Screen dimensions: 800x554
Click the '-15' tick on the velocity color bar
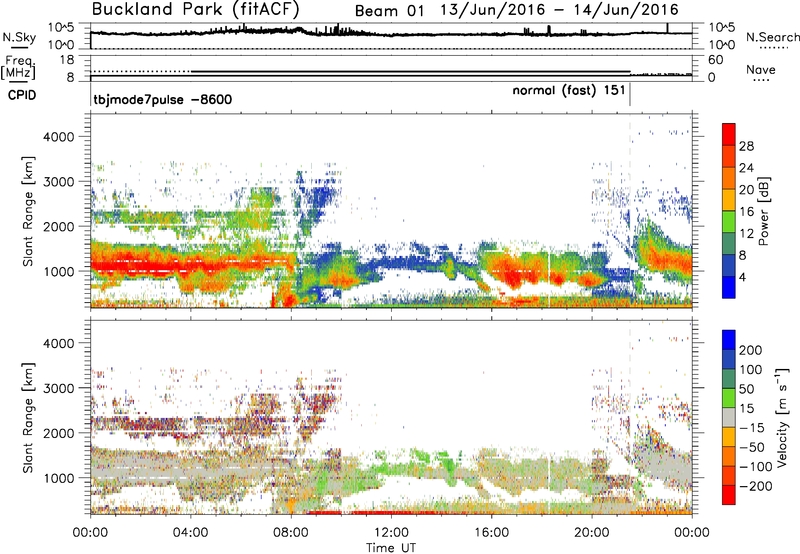[x=752, y=427]
